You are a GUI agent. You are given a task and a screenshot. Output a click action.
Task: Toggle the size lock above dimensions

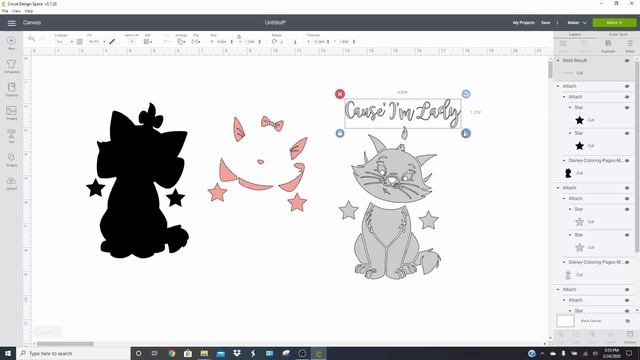point(239,37)
